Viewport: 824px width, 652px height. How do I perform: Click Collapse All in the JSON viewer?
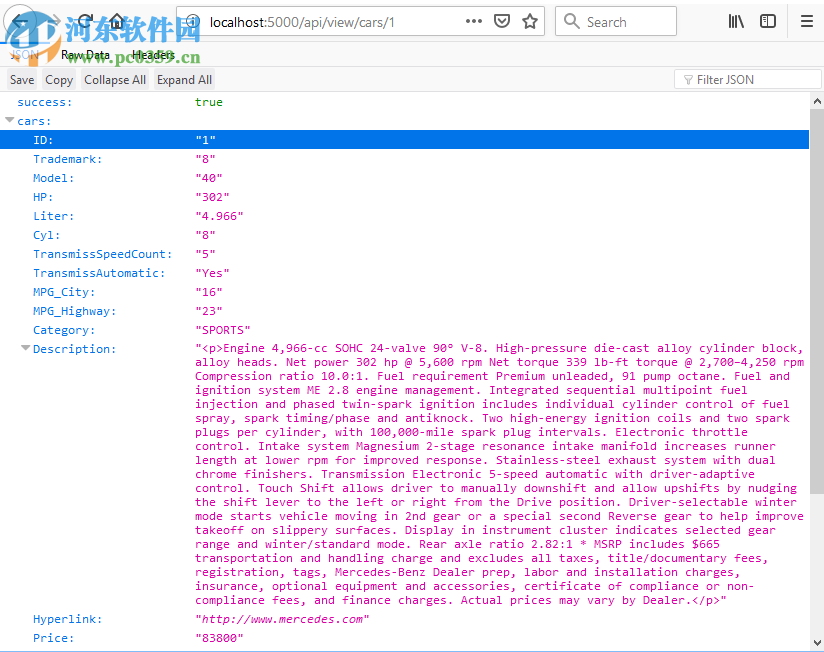click(x=115, y=79)
